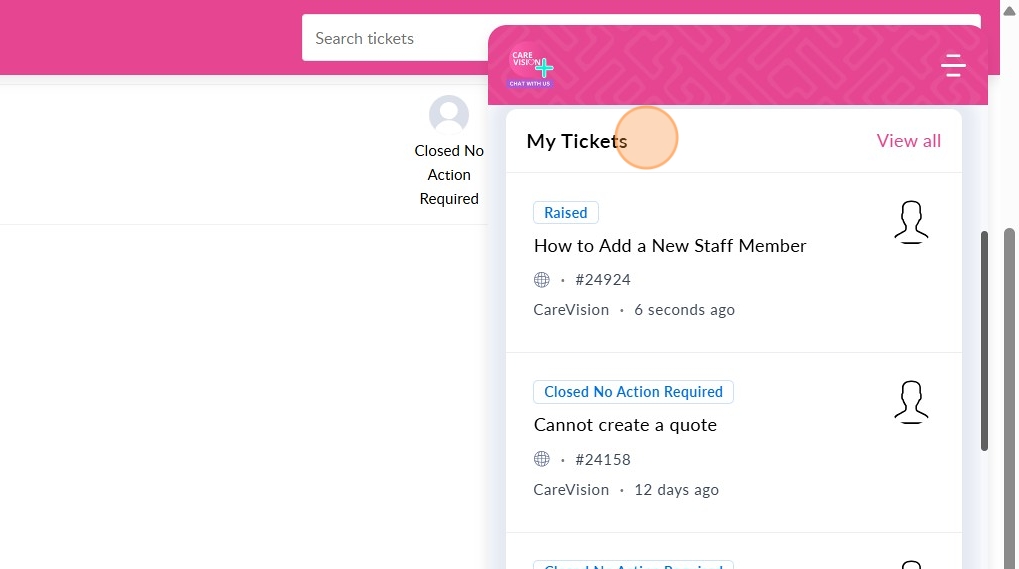Click ticket number #24924
Viewport: 1019px width, 569px height.
coord(603,280)
